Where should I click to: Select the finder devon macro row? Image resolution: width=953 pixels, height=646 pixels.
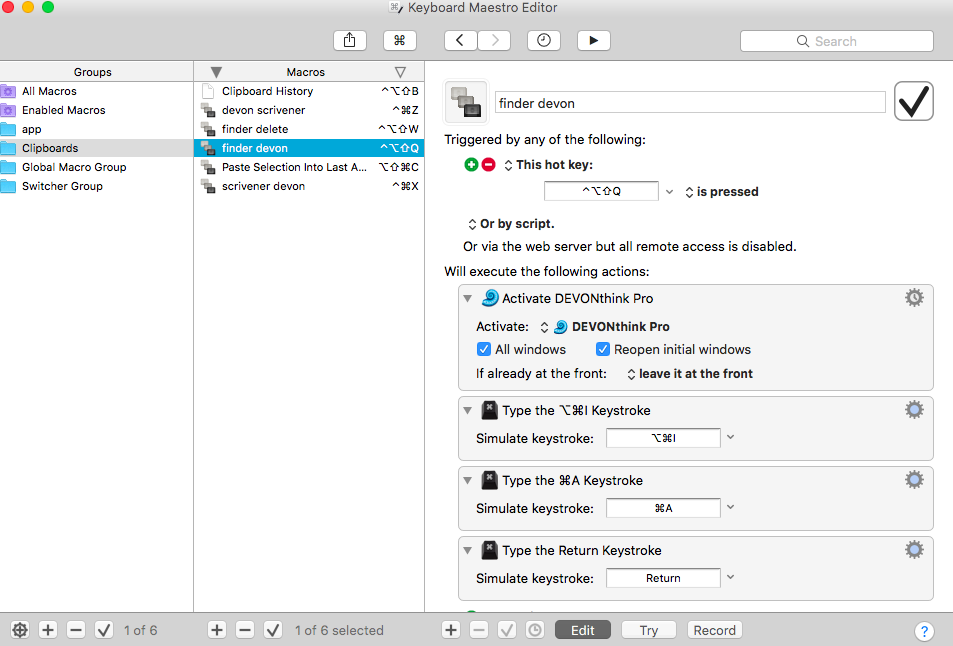click(309, 148)
